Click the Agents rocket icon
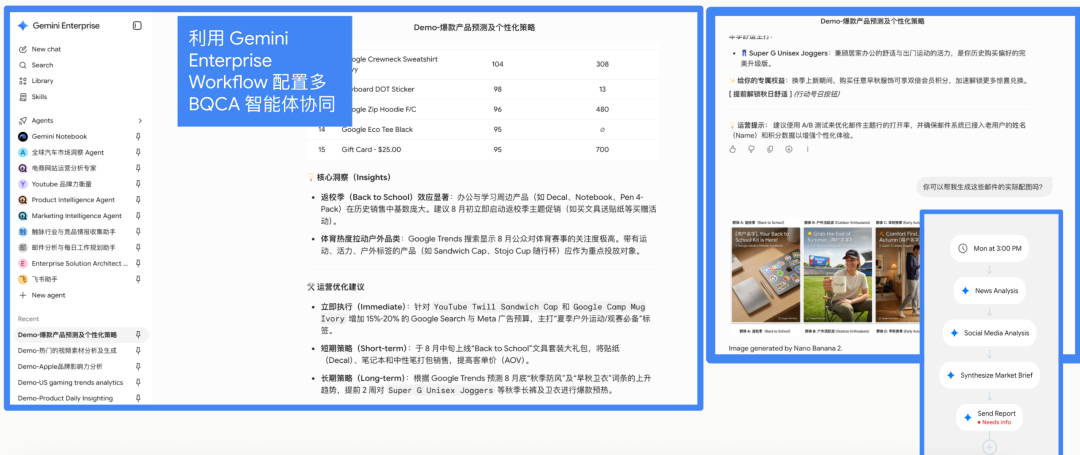 pos(23,120)
